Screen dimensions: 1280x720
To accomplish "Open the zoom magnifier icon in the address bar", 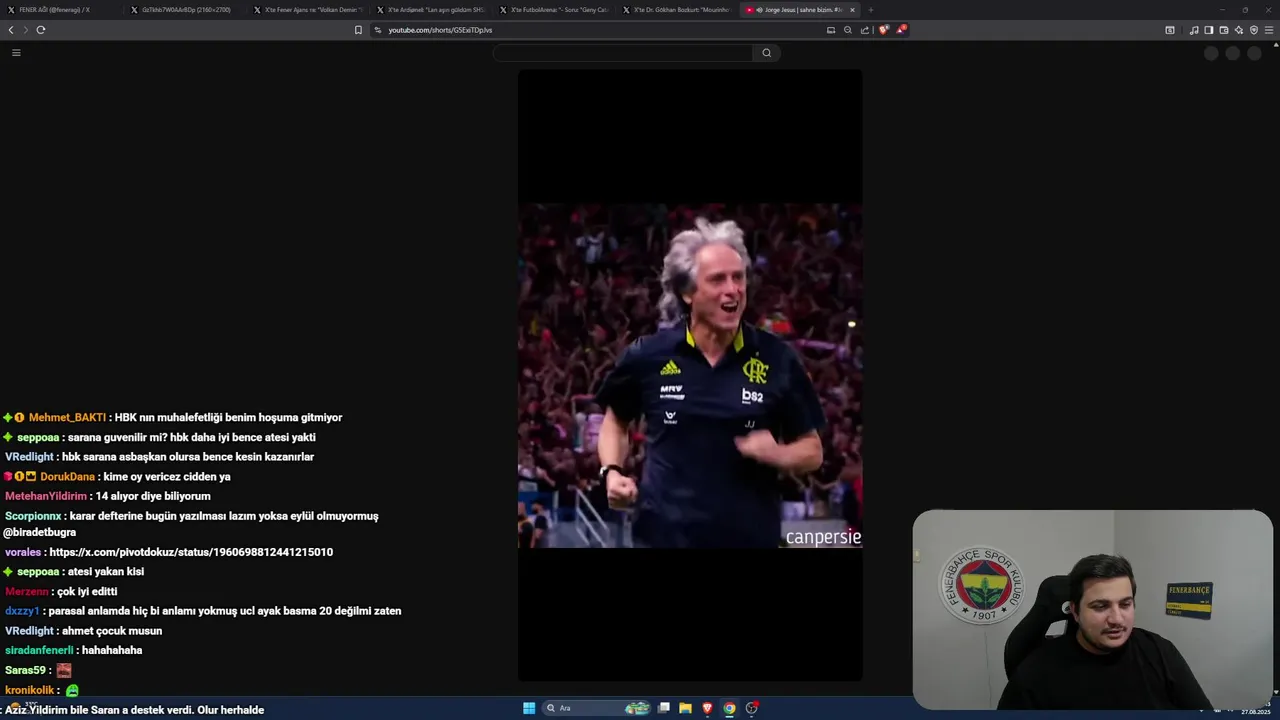I will [x=848, y=30].
